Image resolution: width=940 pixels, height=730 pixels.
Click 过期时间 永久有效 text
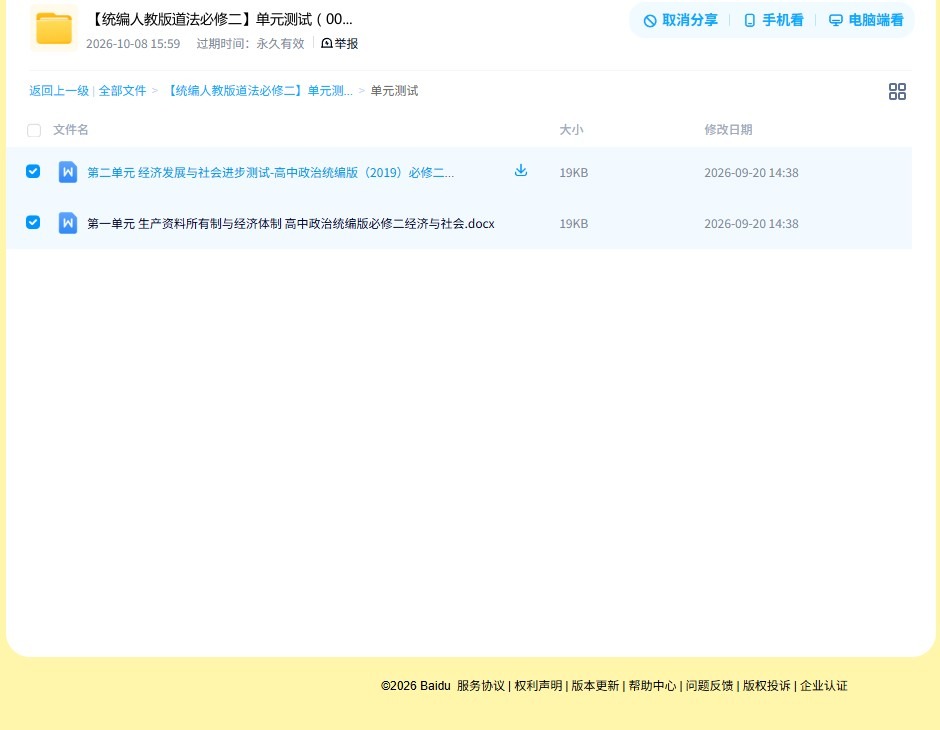(x=251, y=44)
